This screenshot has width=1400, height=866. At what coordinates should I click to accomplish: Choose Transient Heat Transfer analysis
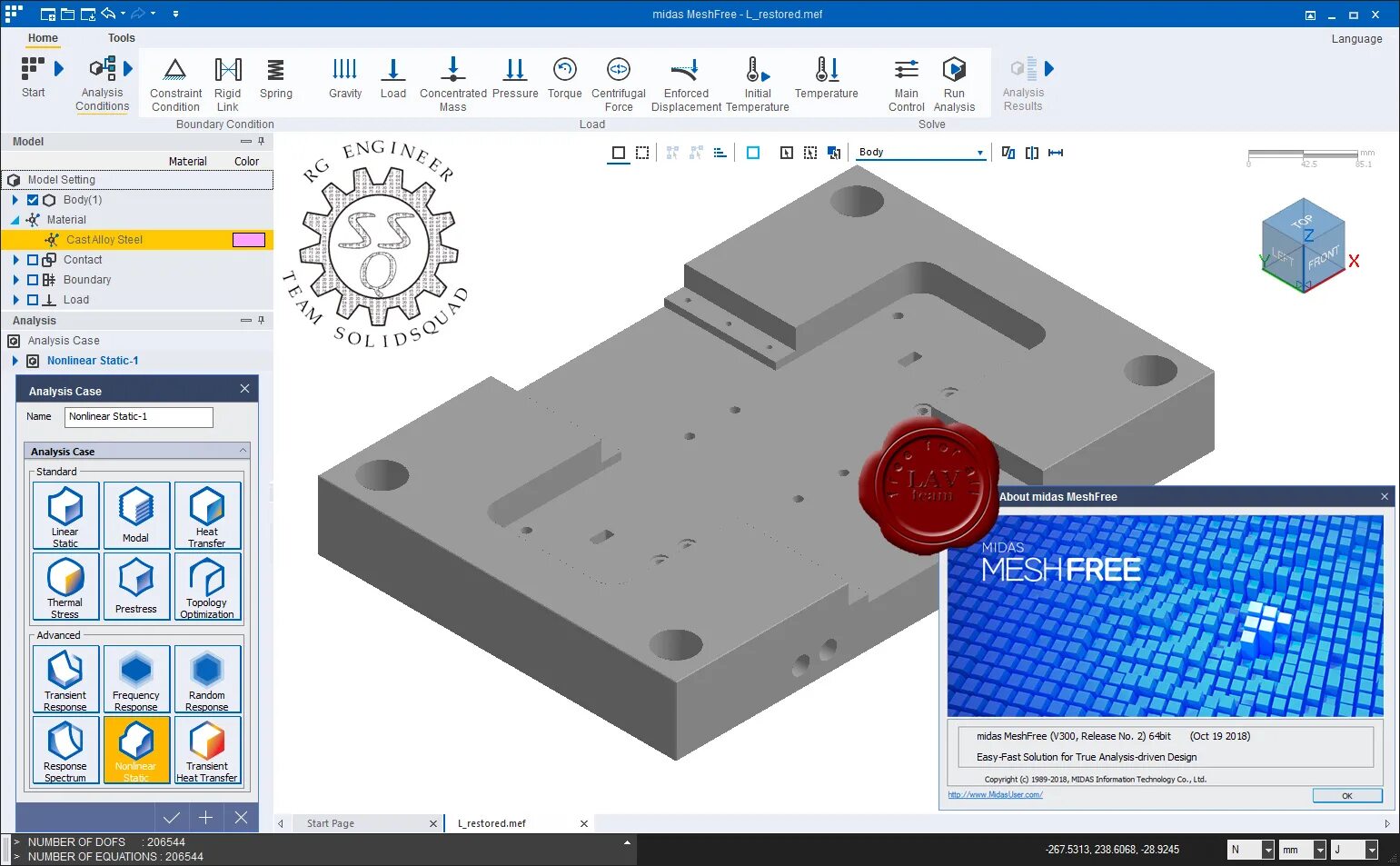(x=207, y=750)
